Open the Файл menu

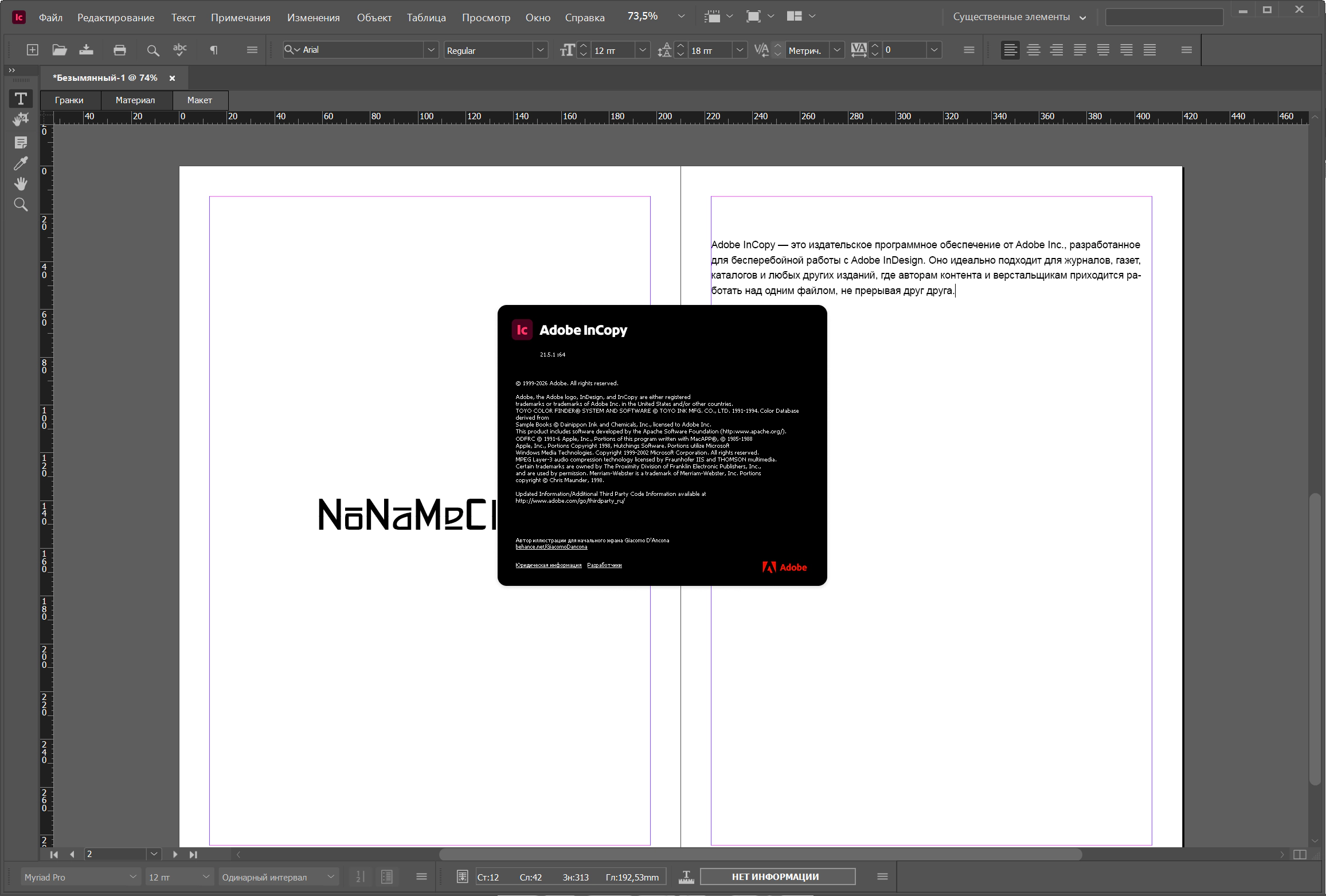pyautogui.click(x=50, y=18)
